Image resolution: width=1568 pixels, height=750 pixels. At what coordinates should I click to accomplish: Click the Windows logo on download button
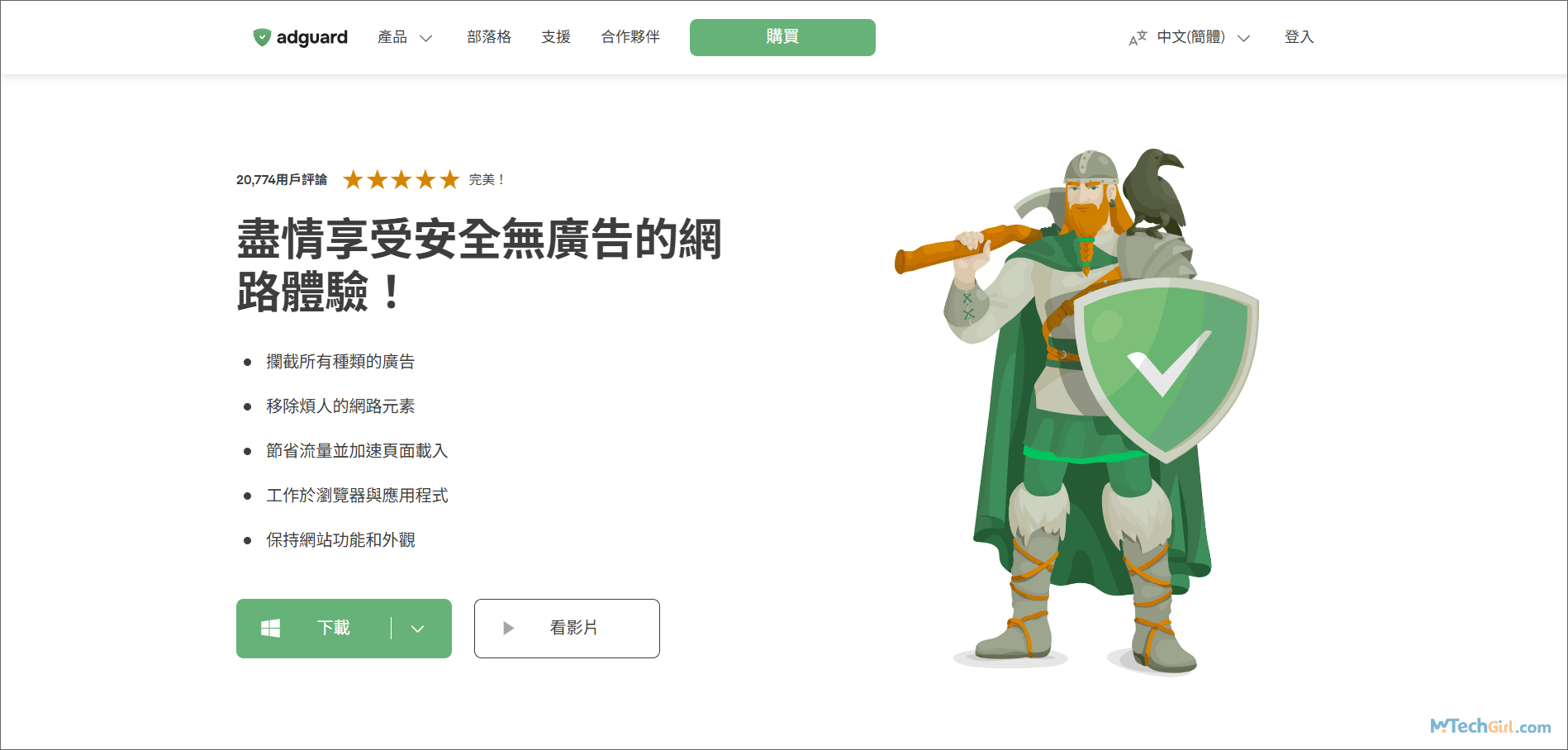pos(270,629)
